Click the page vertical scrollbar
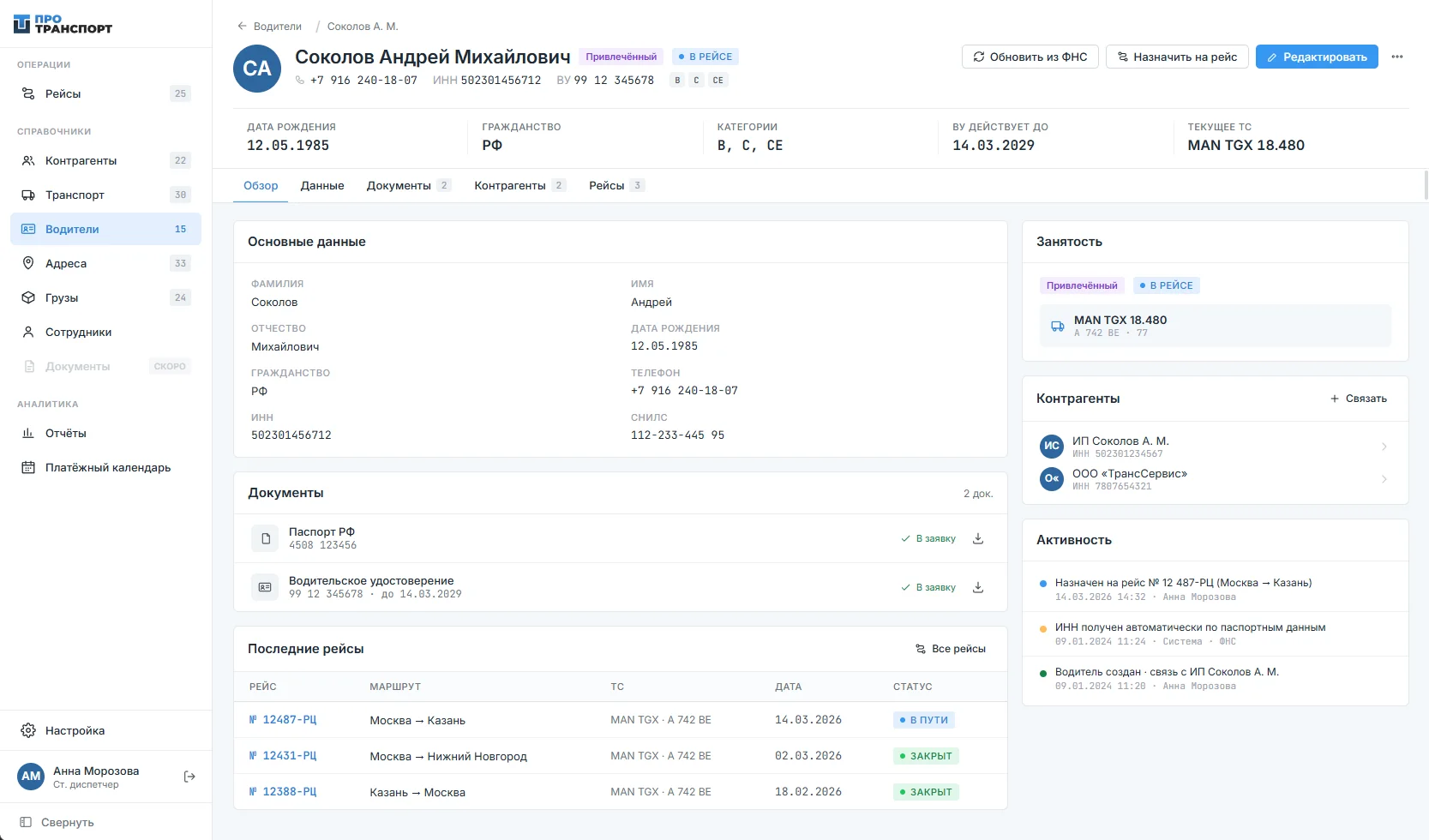The width and height of the screenshot is (1429, 840). click(x=1425, y=185)
